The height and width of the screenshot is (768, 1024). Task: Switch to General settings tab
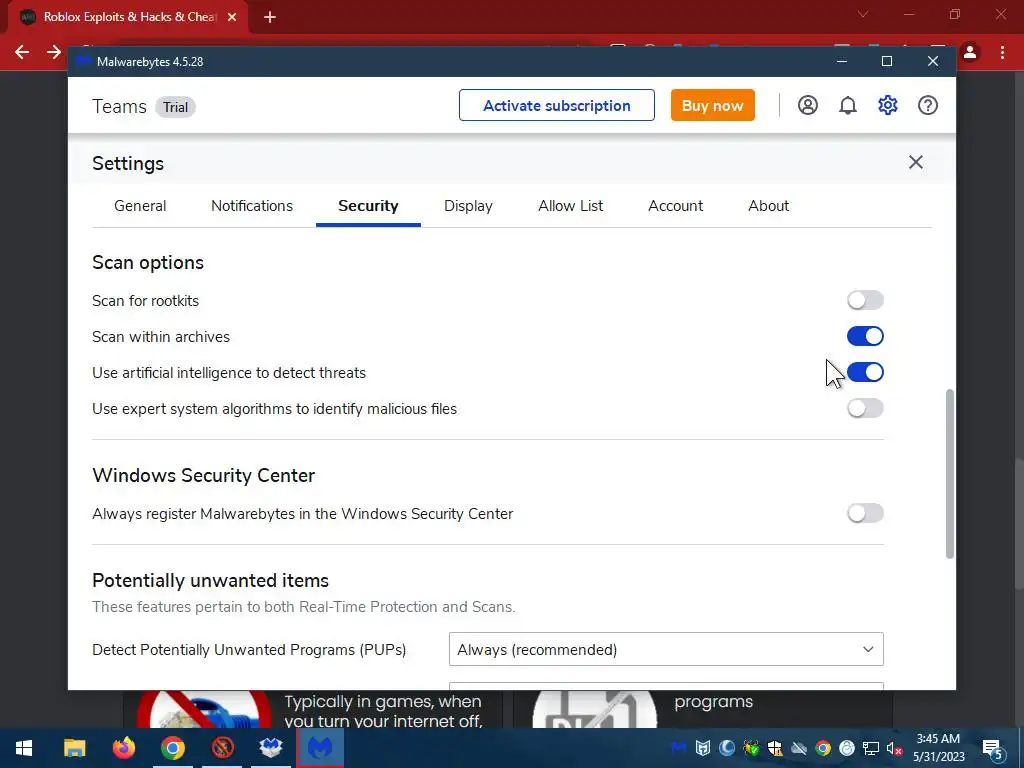click(x=140, y=206)
